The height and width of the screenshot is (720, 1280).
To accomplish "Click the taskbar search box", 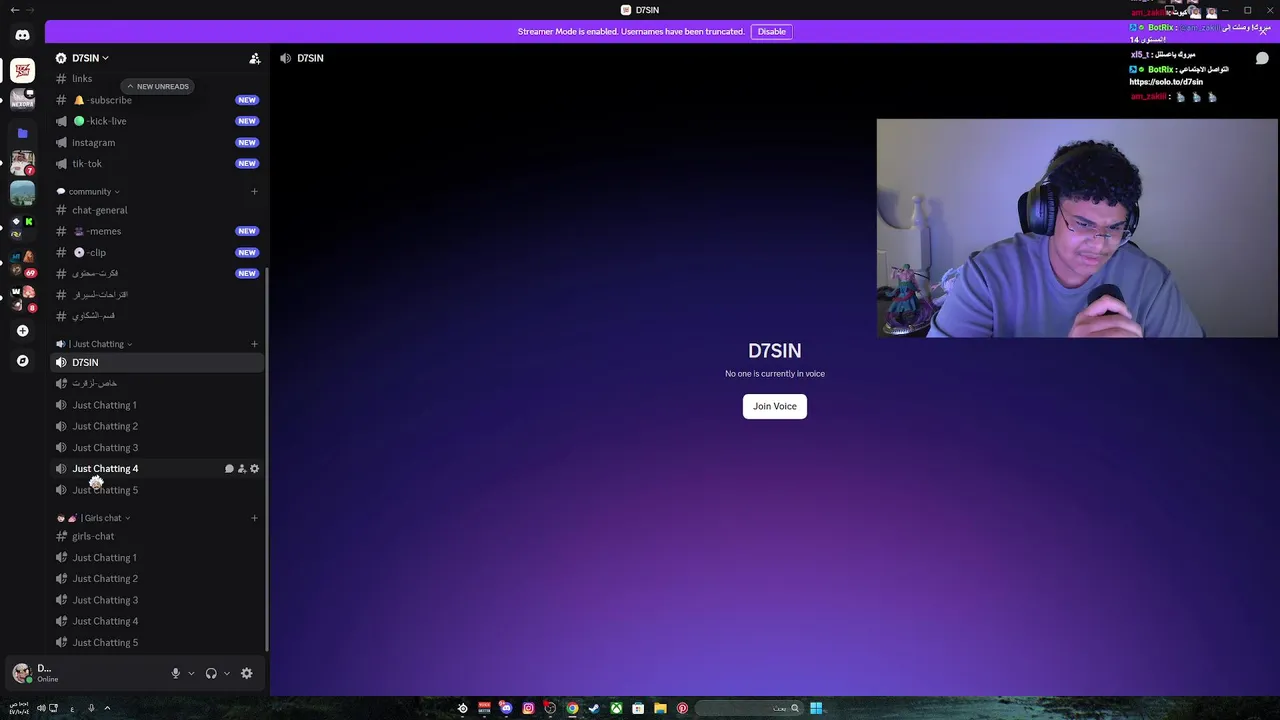I will tap(750, 708).
